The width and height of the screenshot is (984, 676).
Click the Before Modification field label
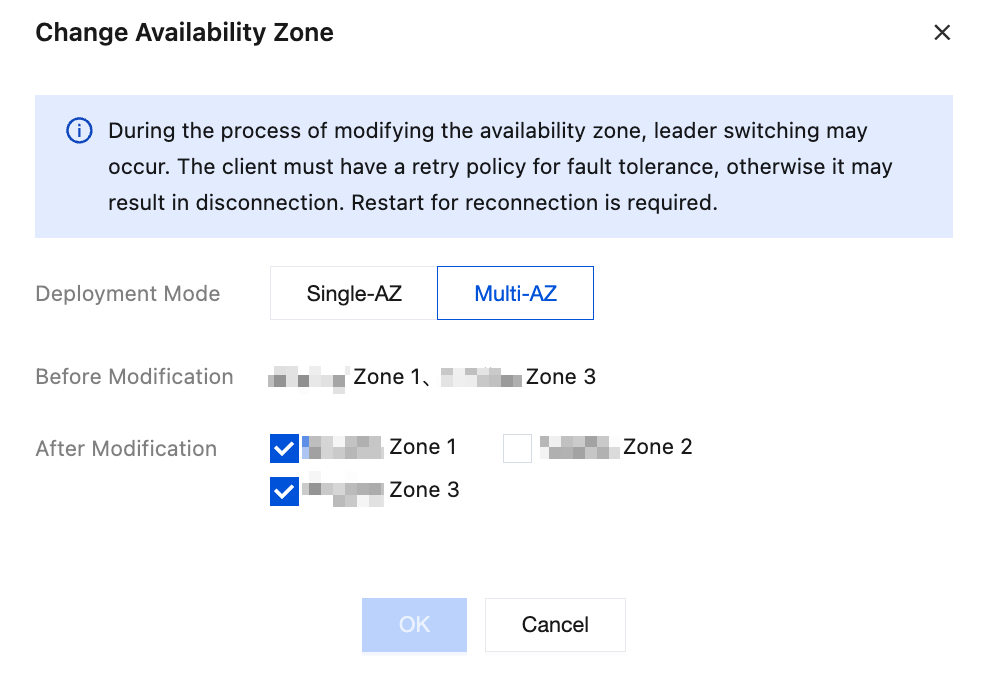134,377
